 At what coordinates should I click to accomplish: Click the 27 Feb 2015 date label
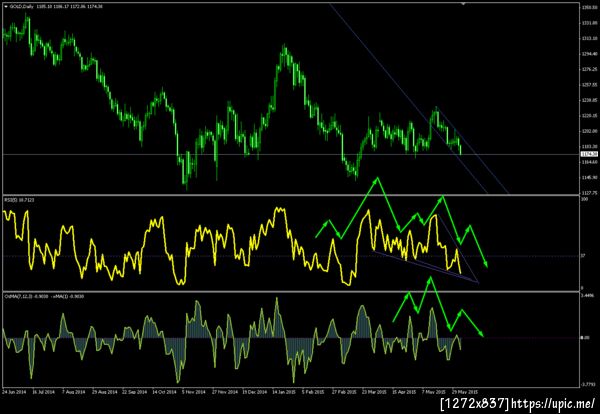coord(344,392)
